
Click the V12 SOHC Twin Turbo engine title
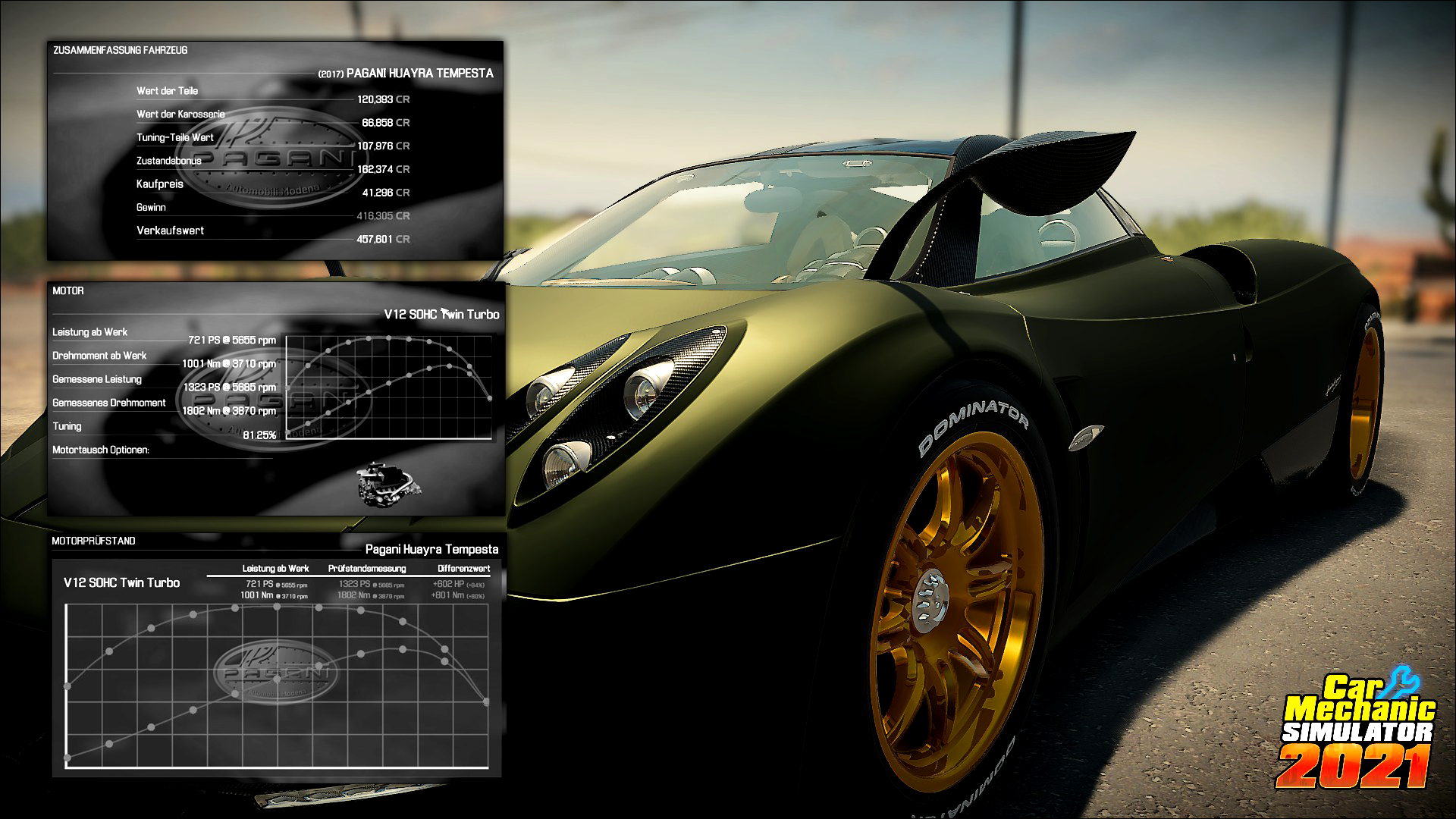coord(441,315)
